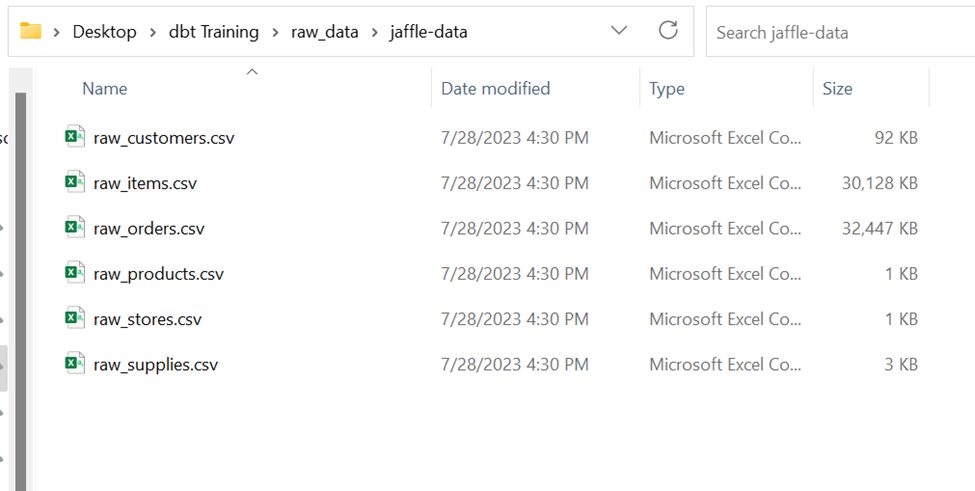Click the raw_products.csv Excel file icon
Image resolution: width=975 pixels, height=491 pixels.
(75, 273)
